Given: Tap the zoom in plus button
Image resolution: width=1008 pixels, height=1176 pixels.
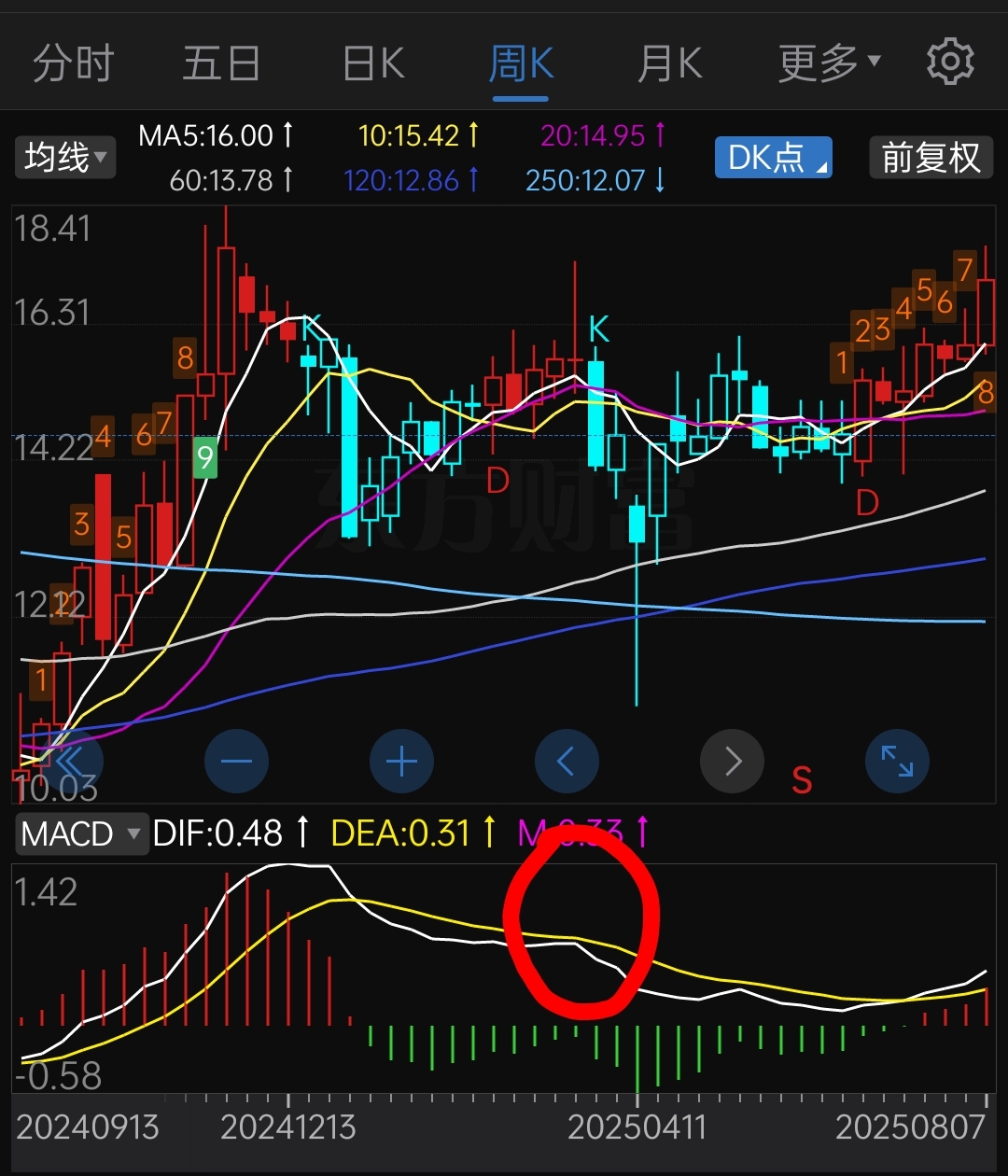Looking at the screenshot, I should (x=401, y=762).
